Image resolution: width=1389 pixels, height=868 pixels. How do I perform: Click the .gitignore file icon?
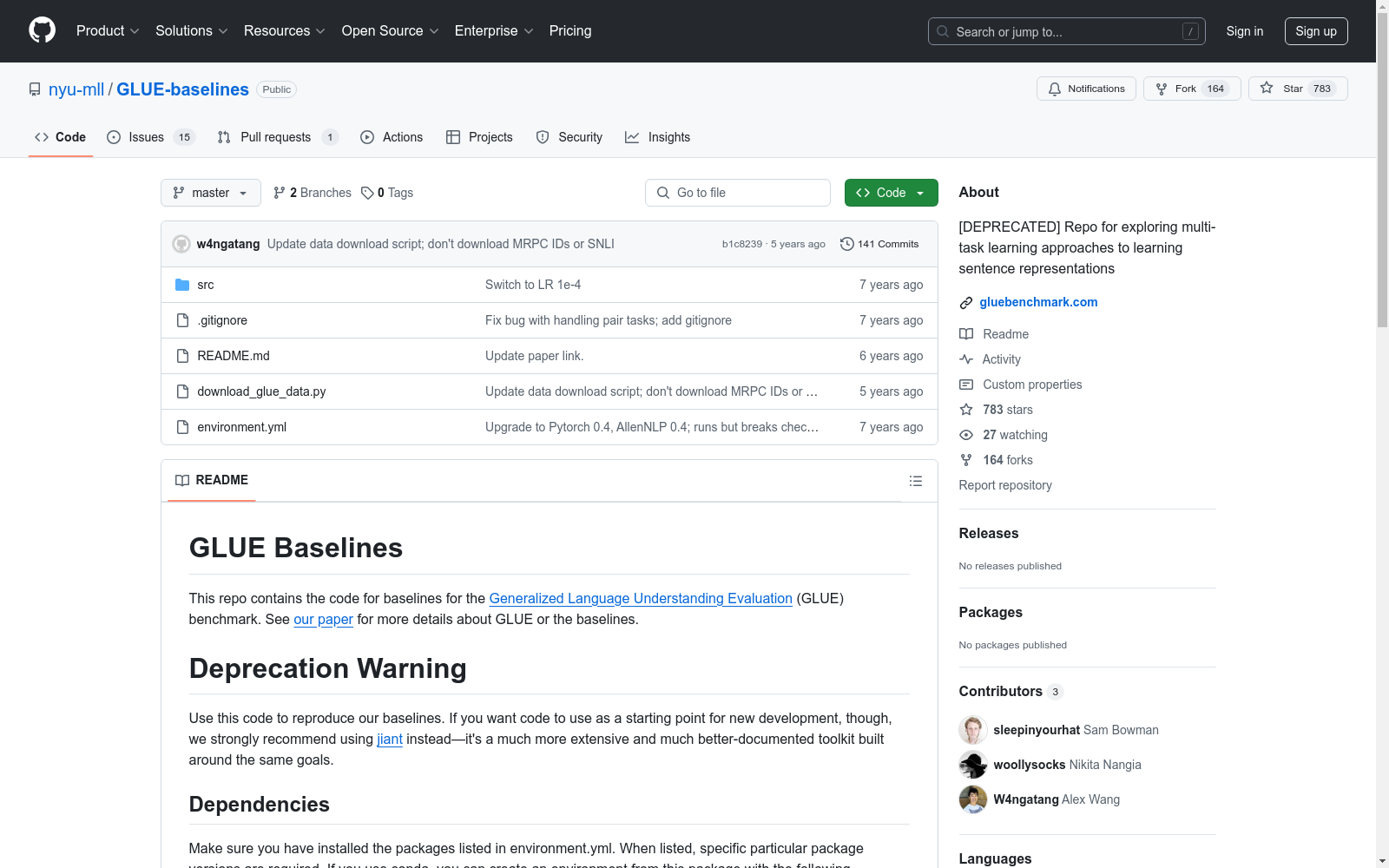(x=182, y=320)
